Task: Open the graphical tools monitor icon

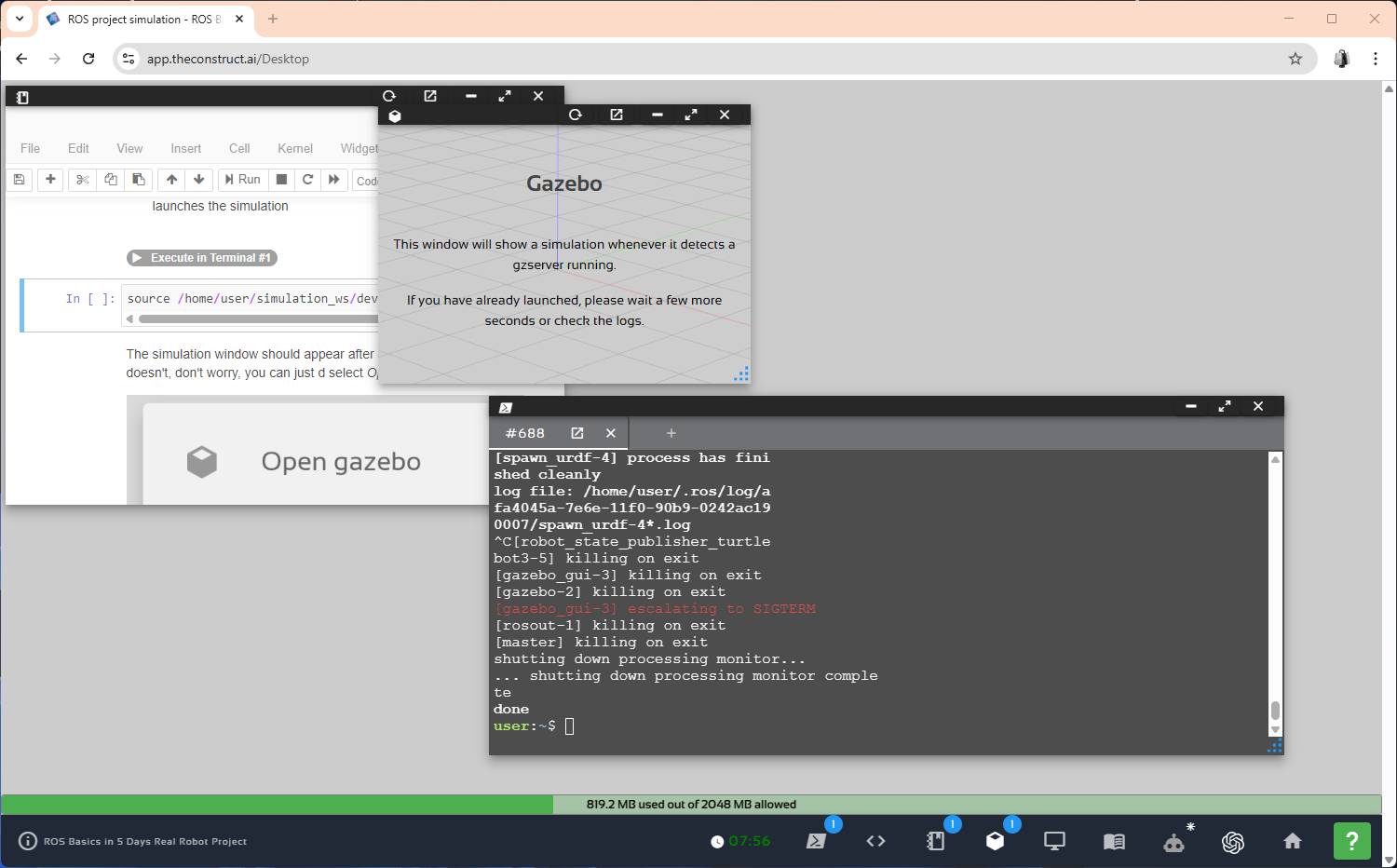Action: click(1054, 841)
